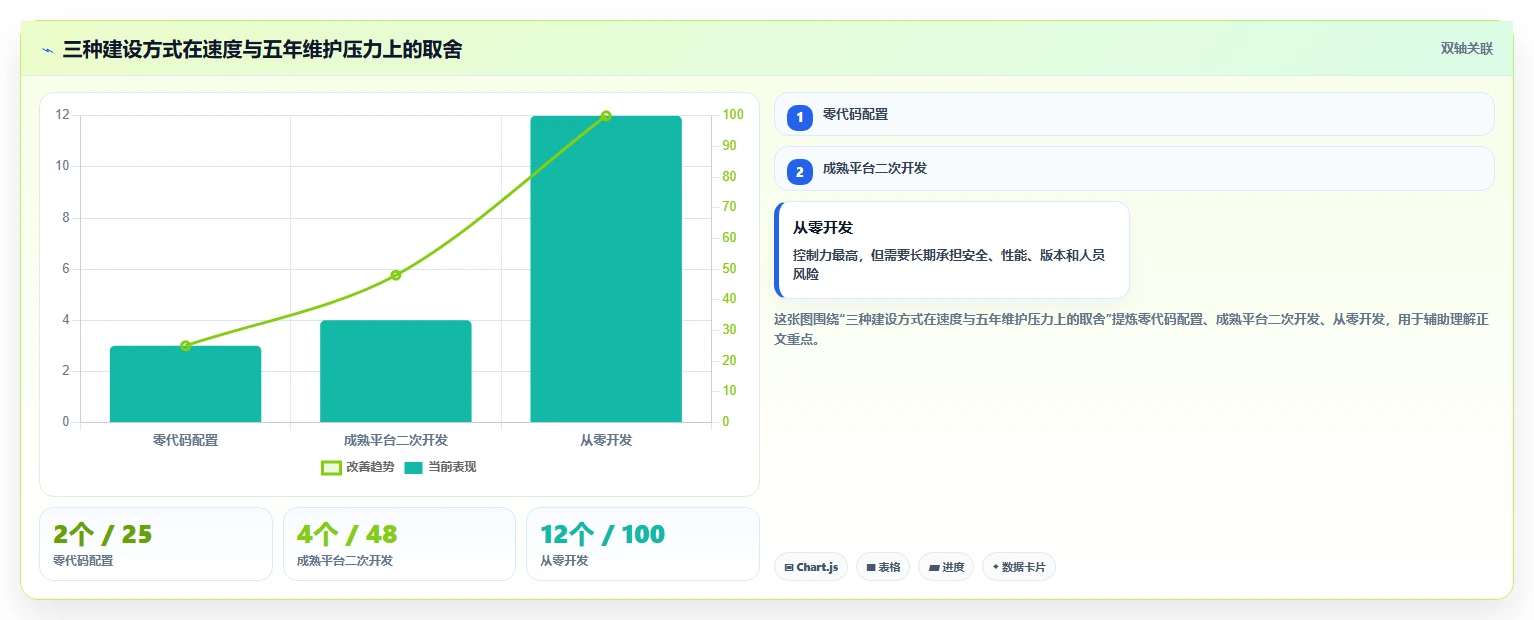The image size is (1534, 620).
Task: Open the 4个 / 48 stat card
Action: tap(399, 544)
